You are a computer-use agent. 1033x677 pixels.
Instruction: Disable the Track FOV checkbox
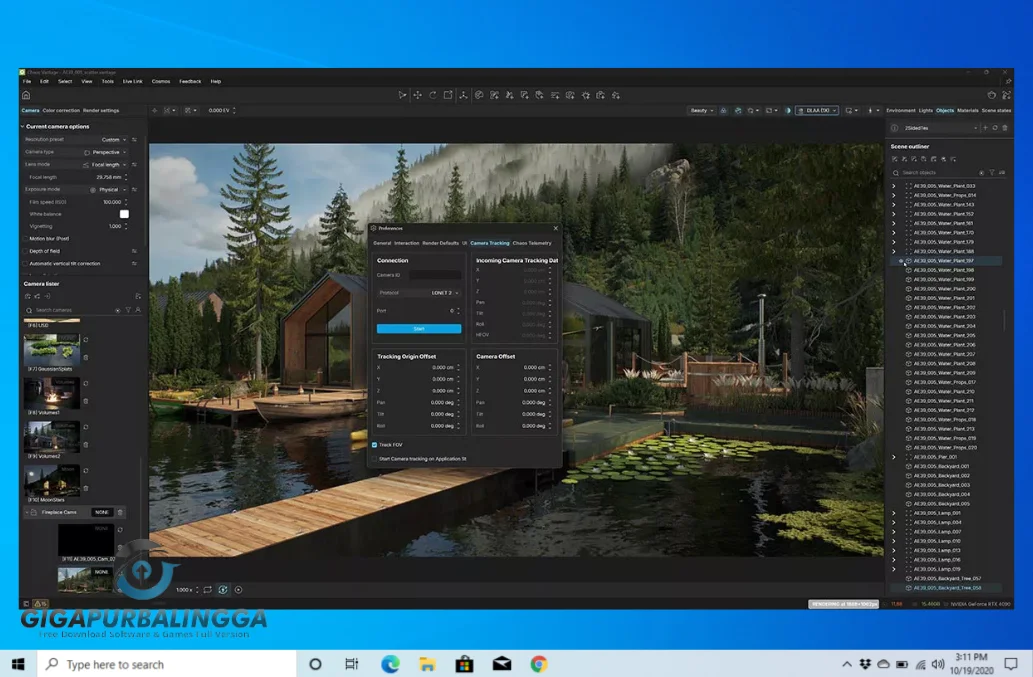[374, 444]
